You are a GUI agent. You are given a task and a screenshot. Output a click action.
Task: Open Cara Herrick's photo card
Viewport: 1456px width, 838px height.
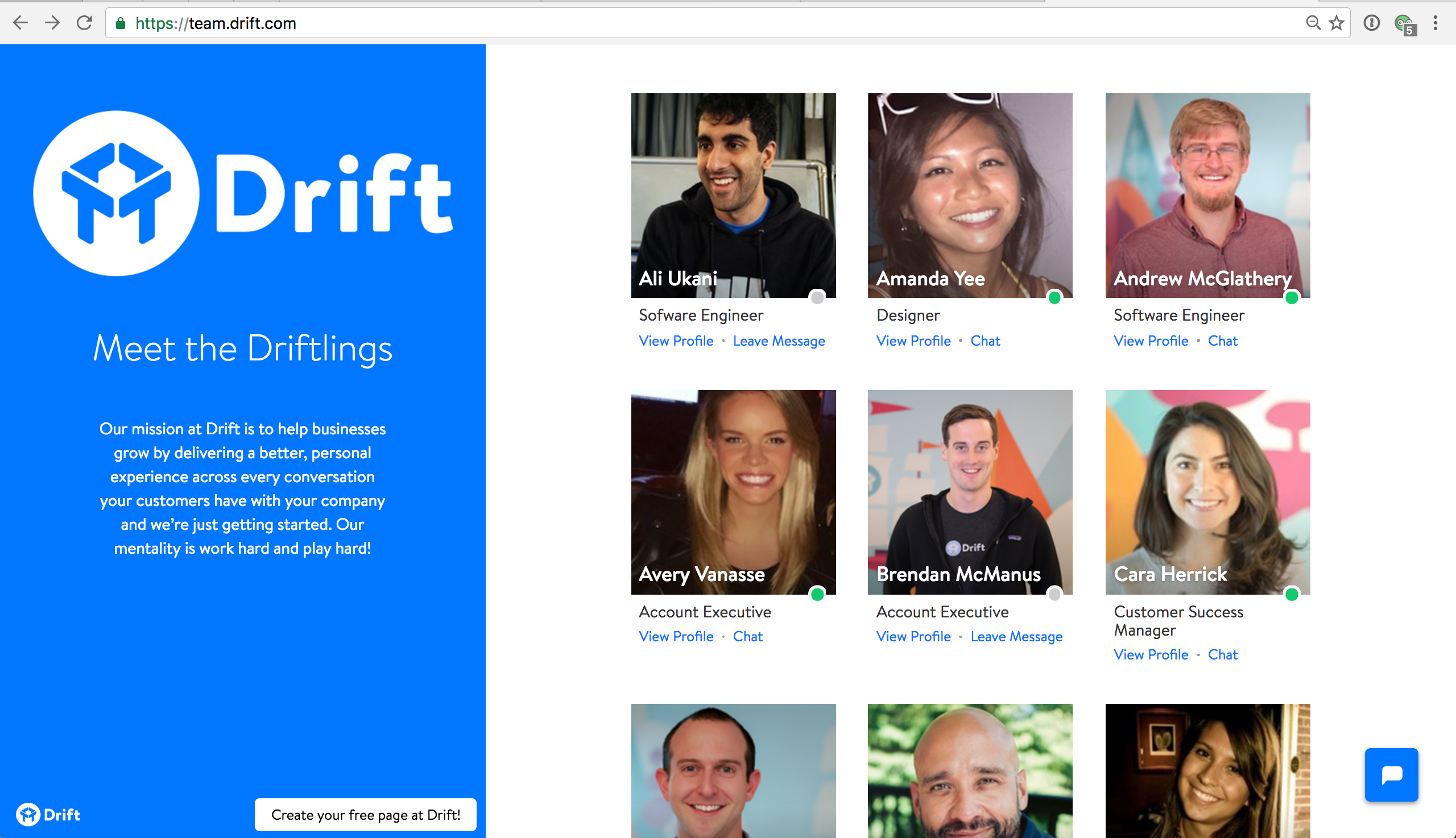(x=1207, y=492)
